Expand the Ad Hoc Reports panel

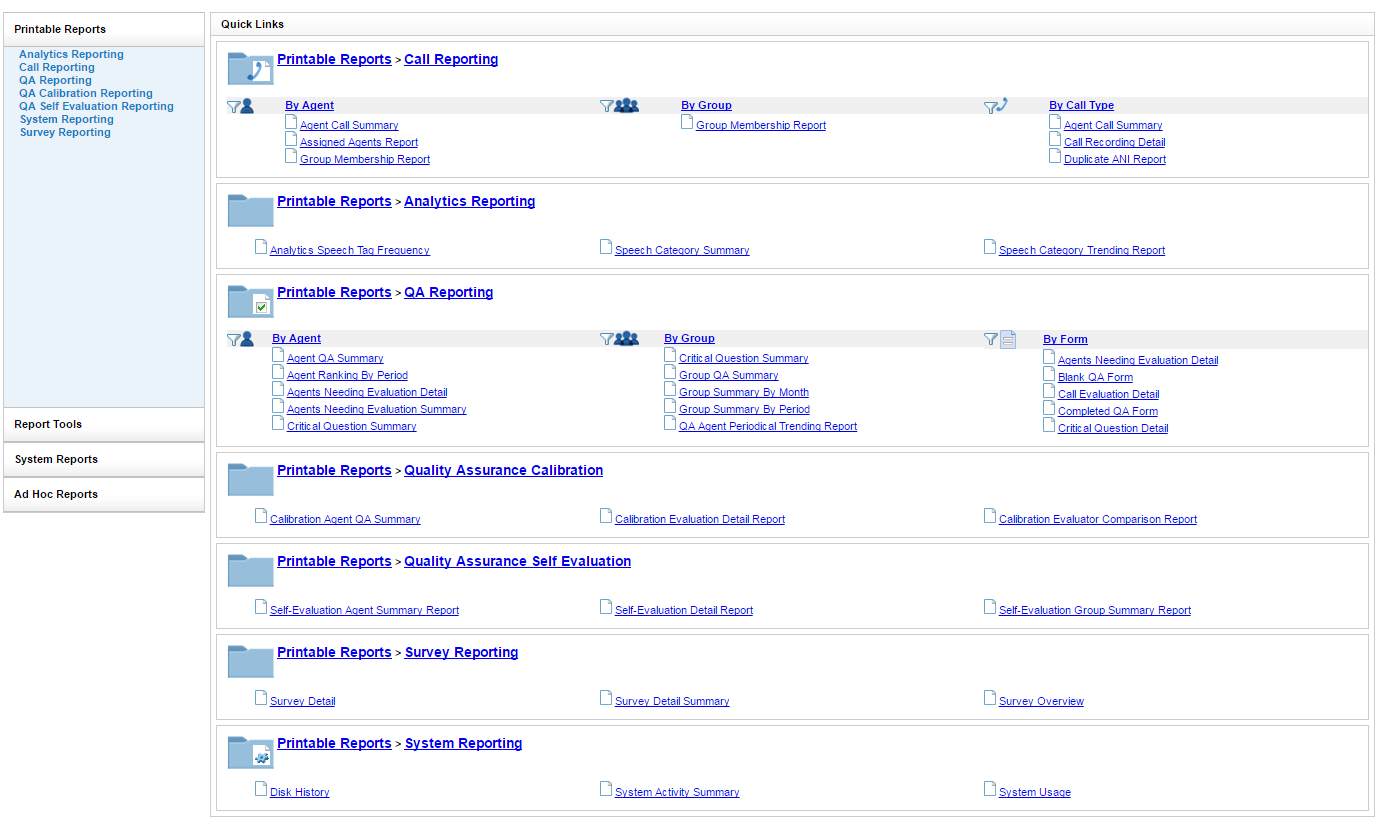tap(104, 495)
